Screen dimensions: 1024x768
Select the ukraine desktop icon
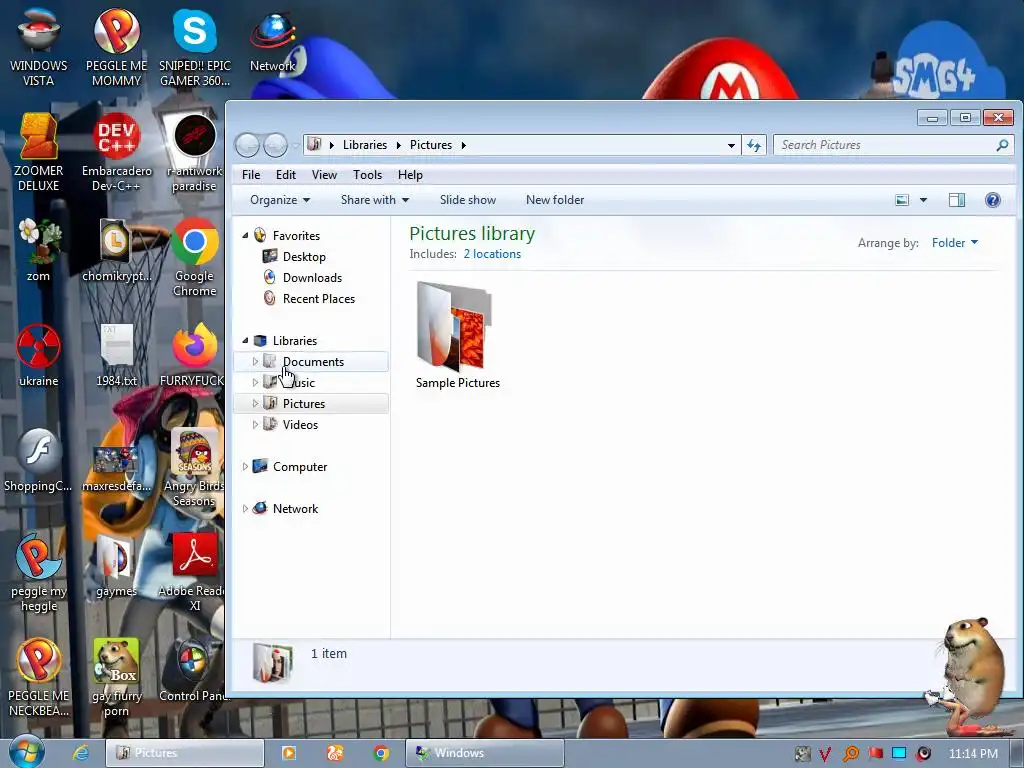(39, 355)
